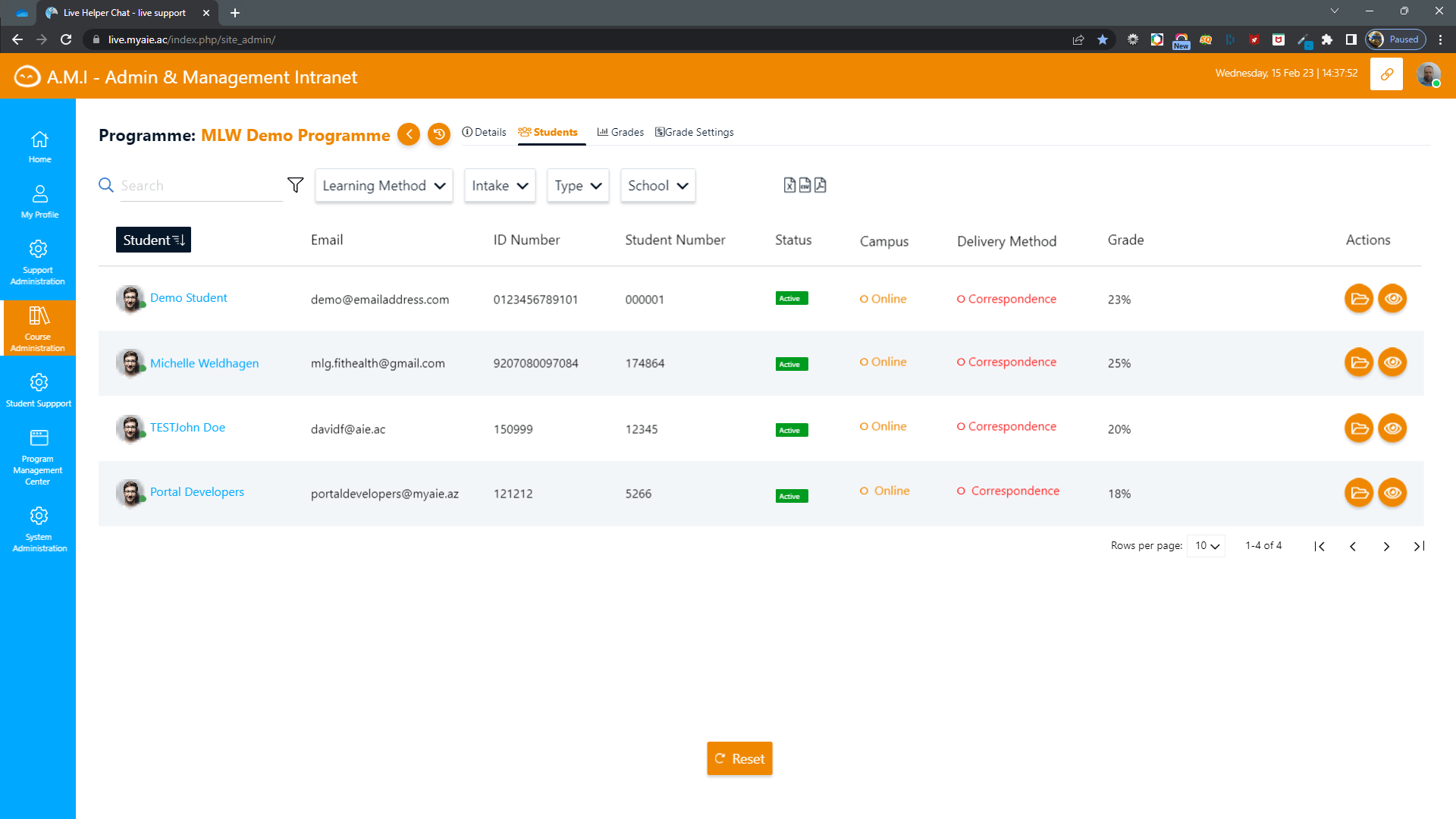Click the filter funnel icon
Screen dimensions: 1456x819
point(296,185)
